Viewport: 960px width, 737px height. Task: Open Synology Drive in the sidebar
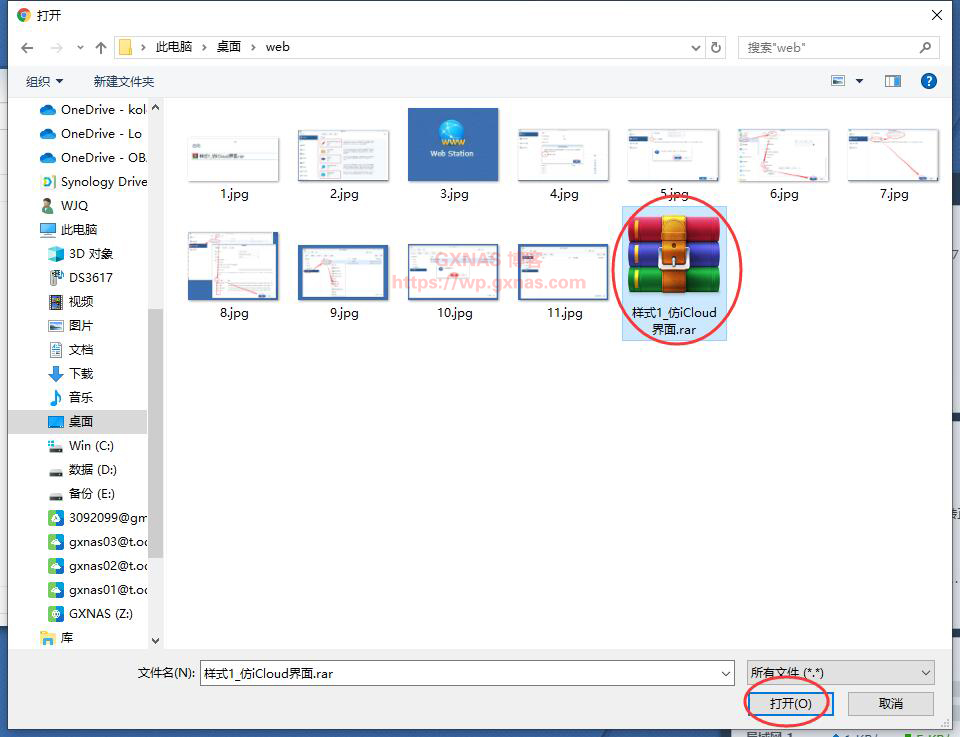[93, 182]
